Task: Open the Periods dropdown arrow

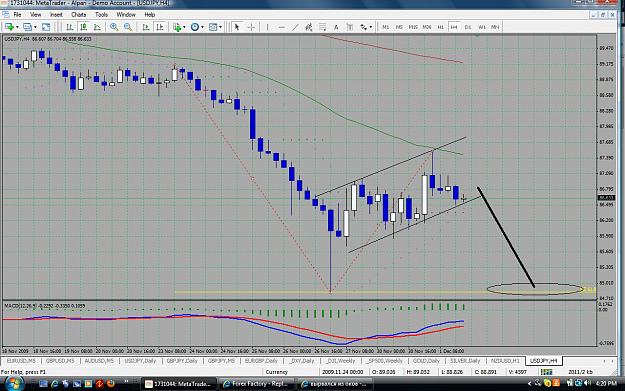Action: [202, 27]
